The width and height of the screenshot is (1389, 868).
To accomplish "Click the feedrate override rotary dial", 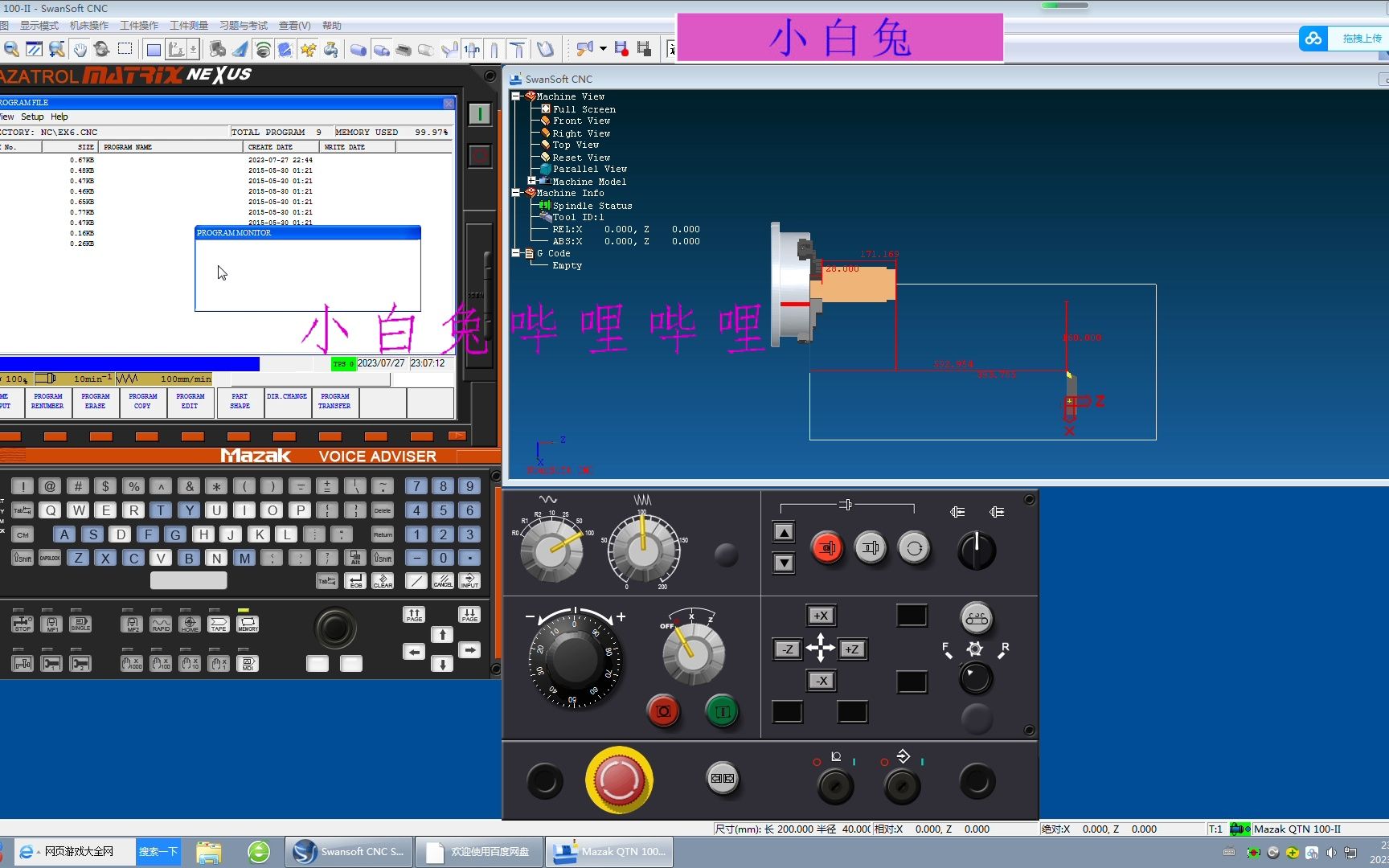I will coord(643,550).
